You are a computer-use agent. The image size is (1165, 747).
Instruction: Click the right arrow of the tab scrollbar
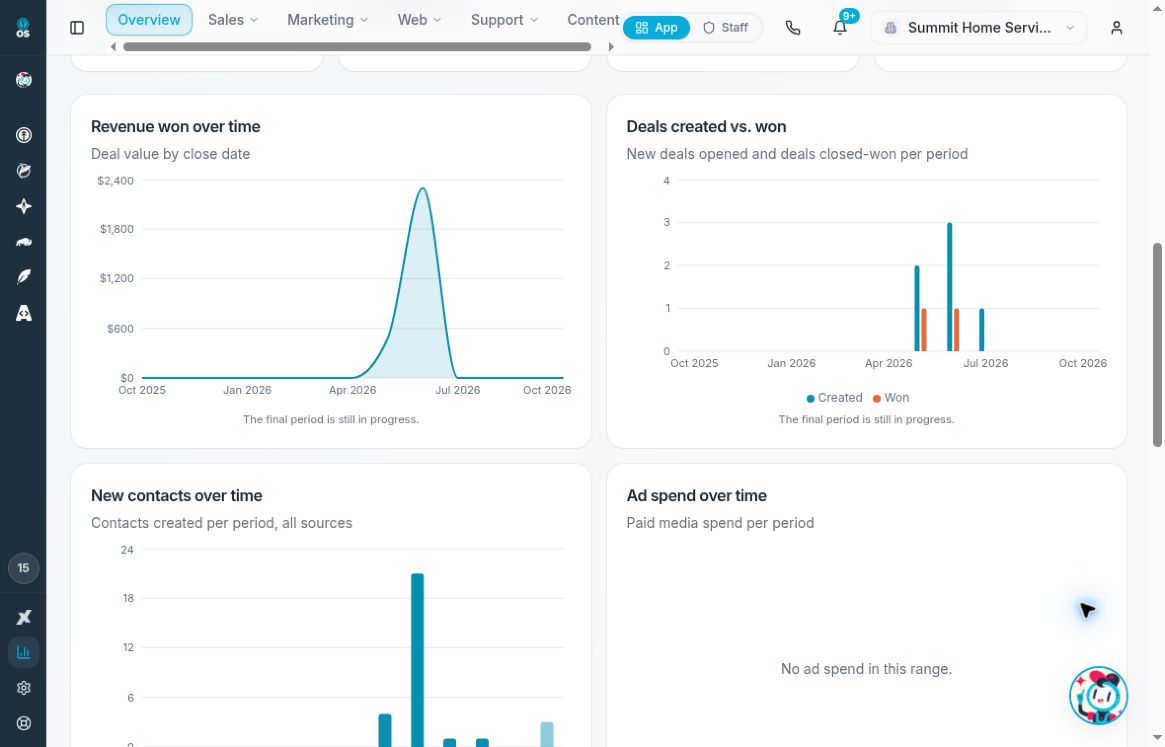click(611, 47)
